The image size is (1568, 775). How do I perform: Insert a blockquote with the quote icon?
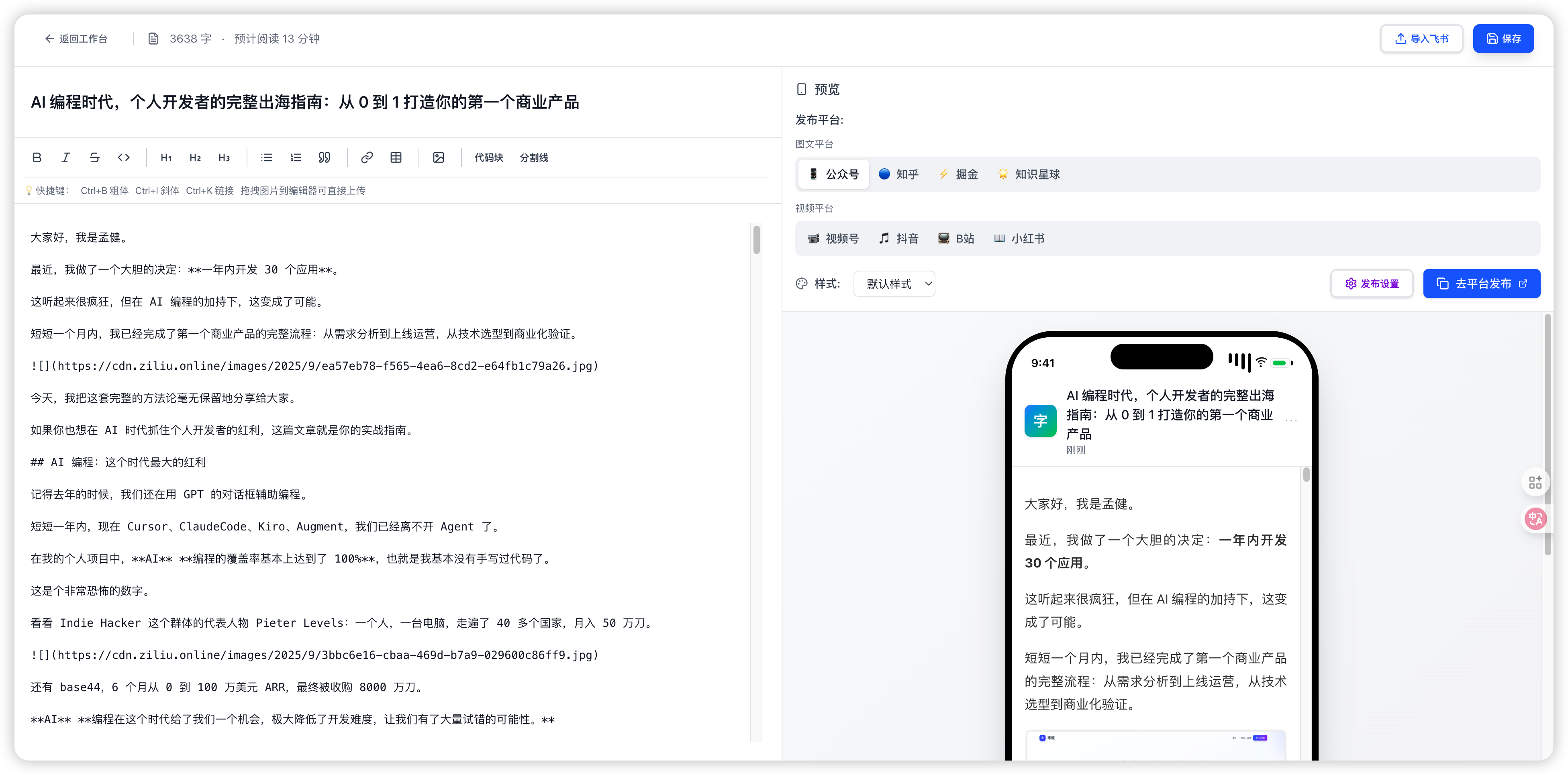(x=325, y=157)
